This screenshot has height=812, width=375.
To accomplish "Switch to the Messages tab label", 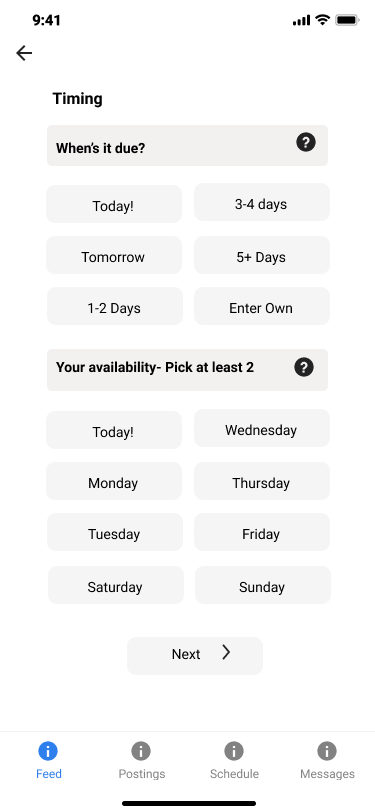I will (x=327, y=774).
